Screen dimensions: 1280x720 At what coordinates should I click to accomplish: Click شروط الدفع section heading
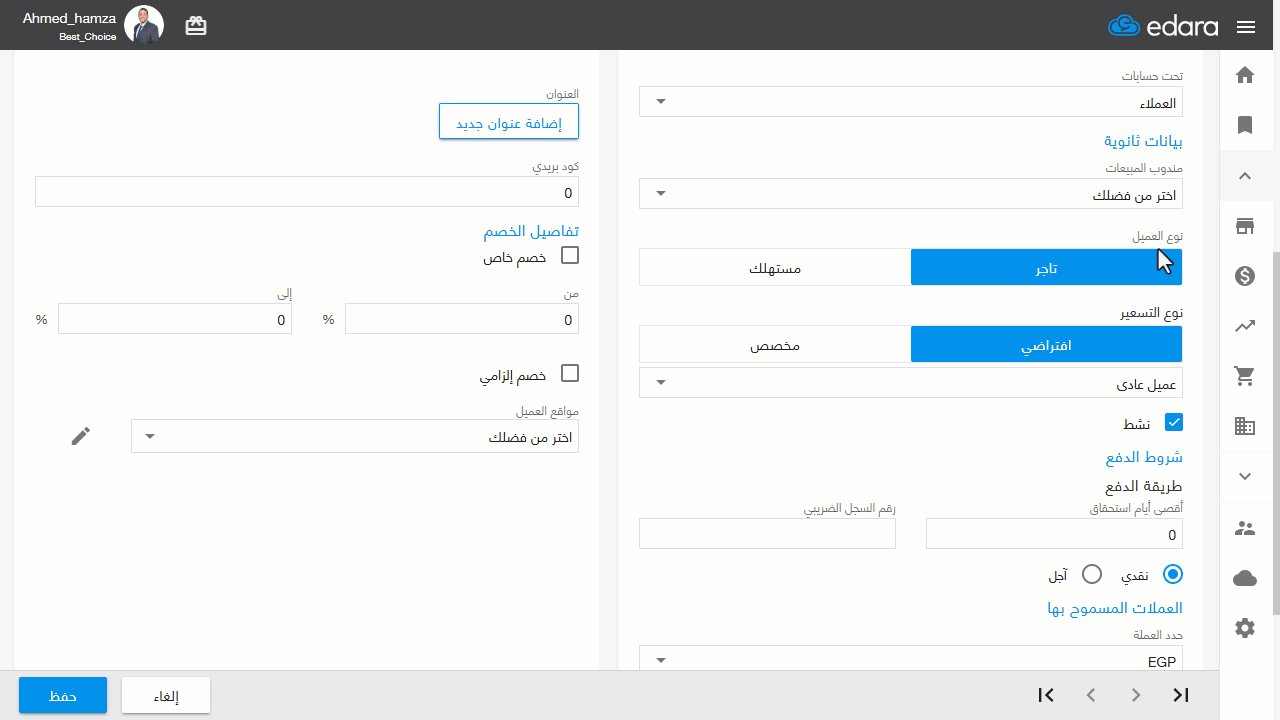[1144, 457]
